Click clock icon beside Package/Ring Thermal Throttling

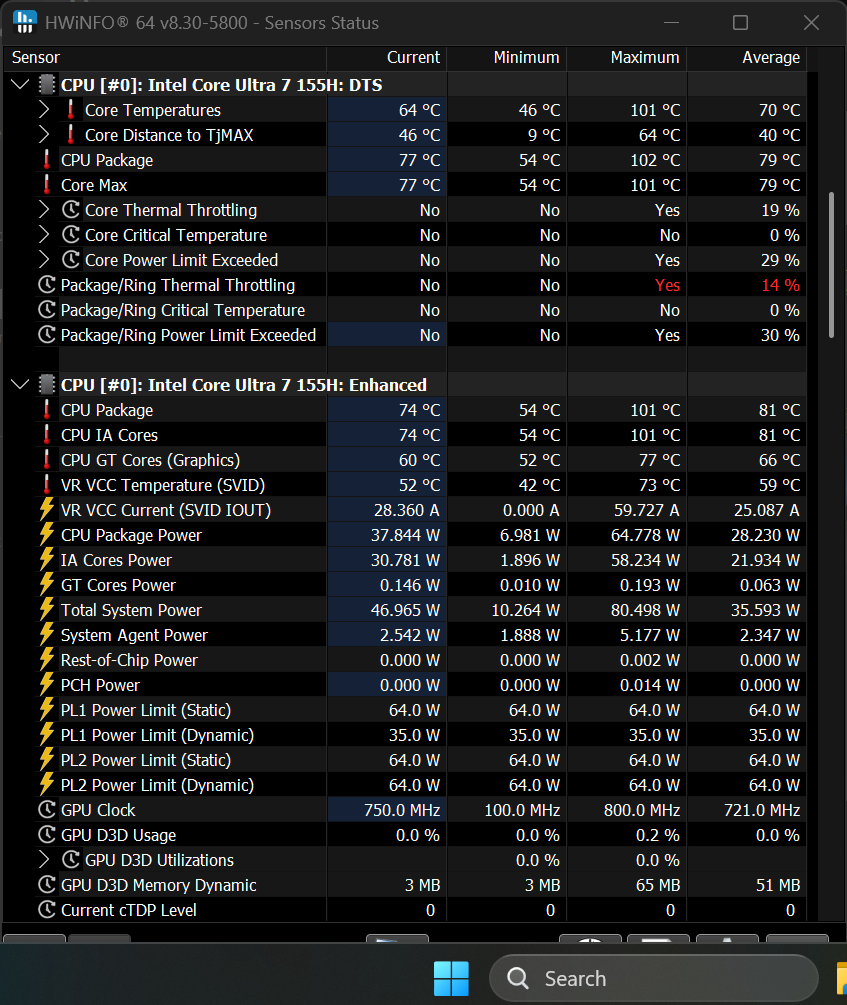pos(47,285)
